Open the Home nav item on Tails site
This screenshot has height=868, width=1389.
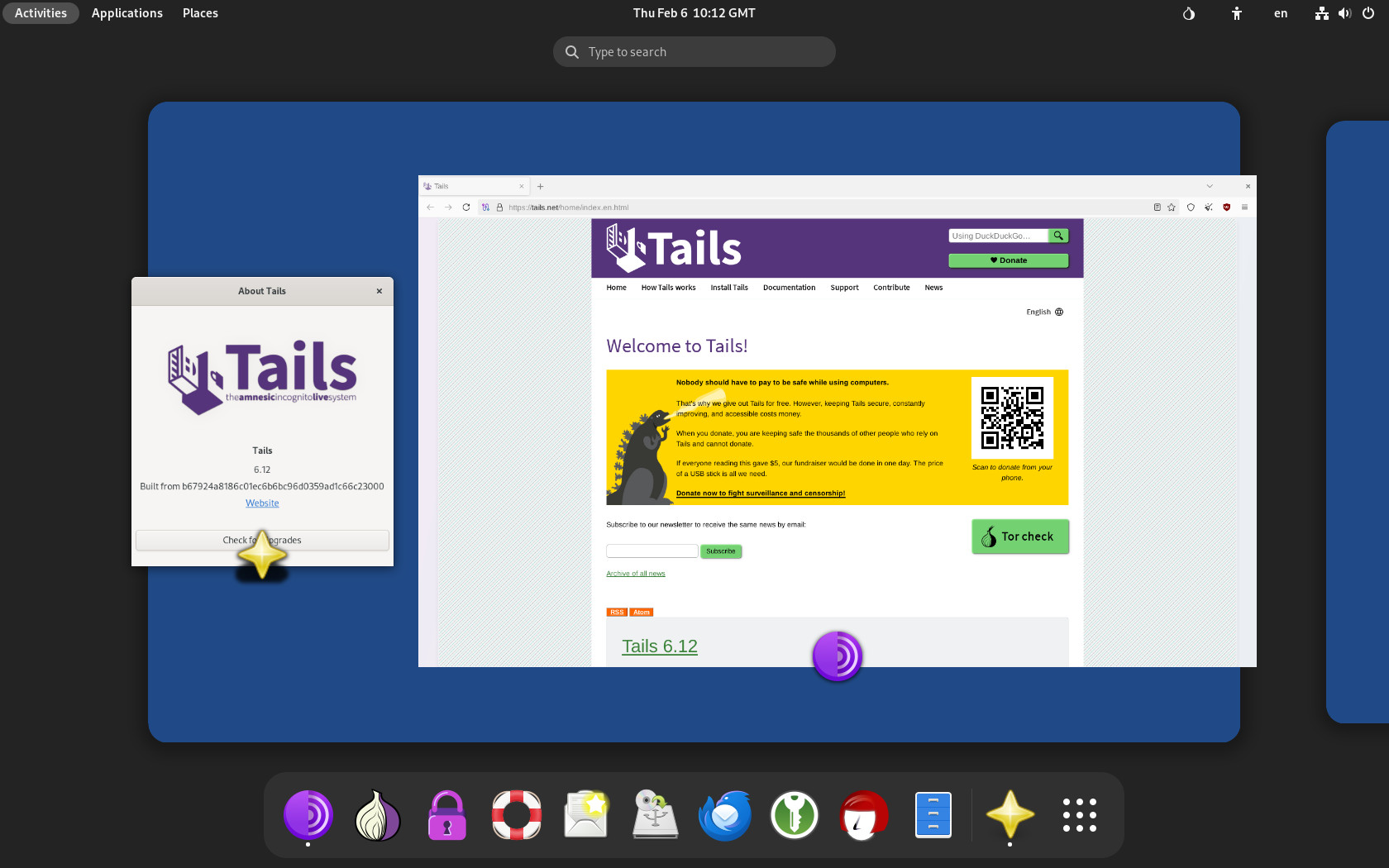click(x=617, y=288)
